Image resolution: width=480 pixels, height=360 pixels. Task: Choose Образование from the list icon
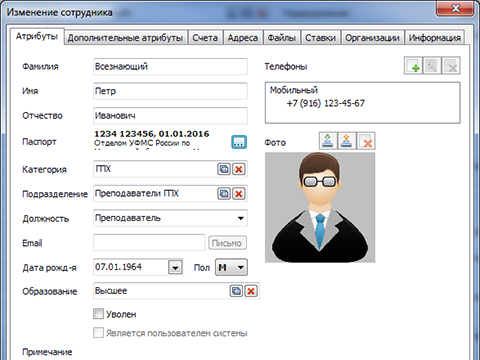[236, 291]
